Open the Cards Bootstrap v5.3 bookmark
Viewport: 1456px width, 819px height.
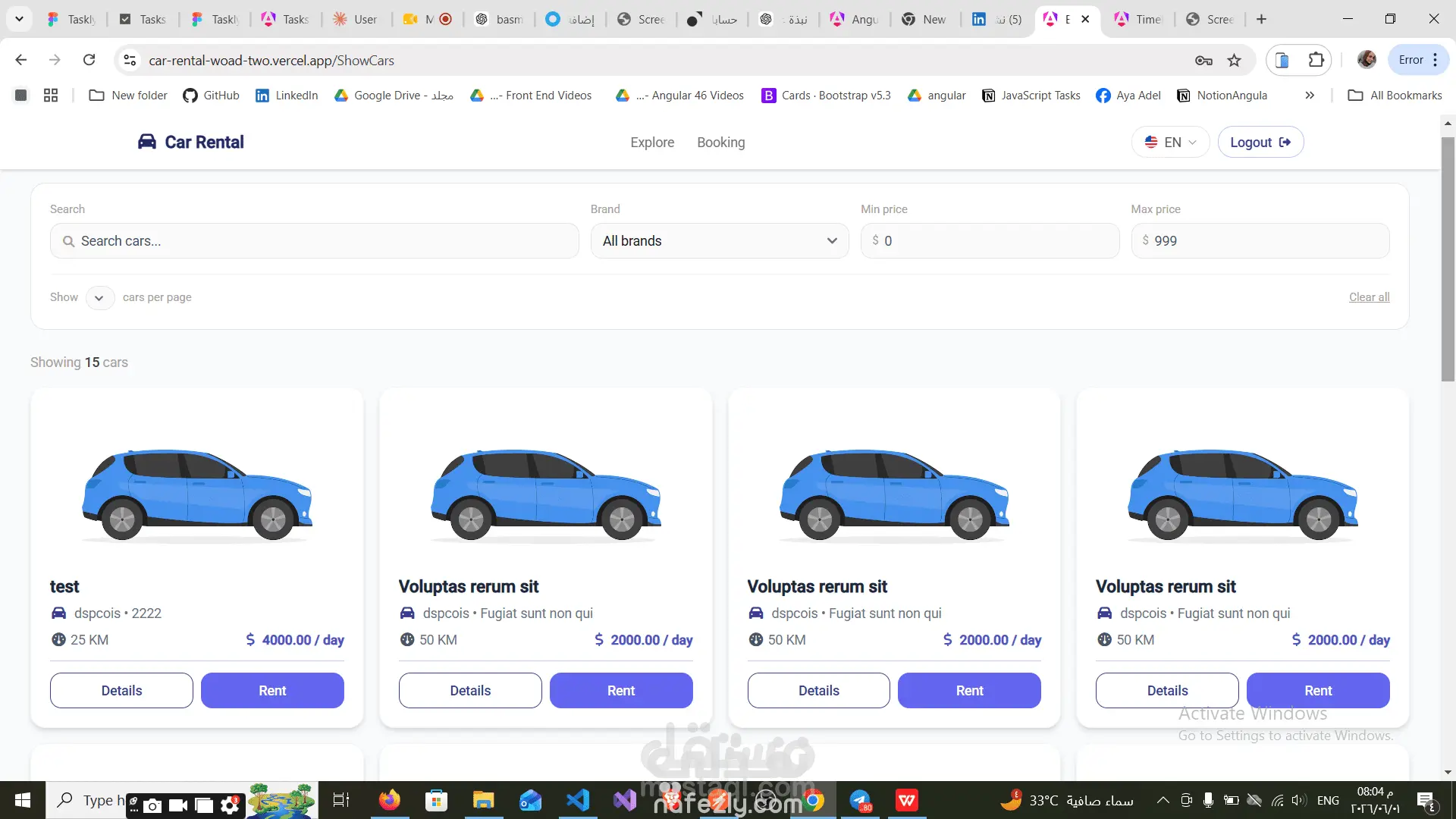point(826,96)
